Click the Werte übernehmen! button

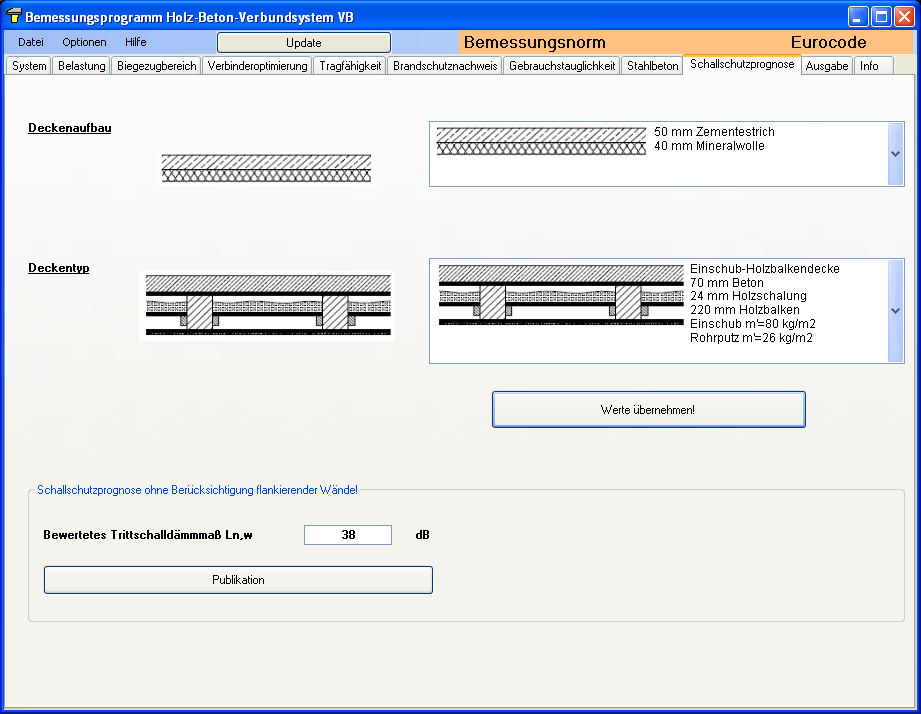(648, 410)
